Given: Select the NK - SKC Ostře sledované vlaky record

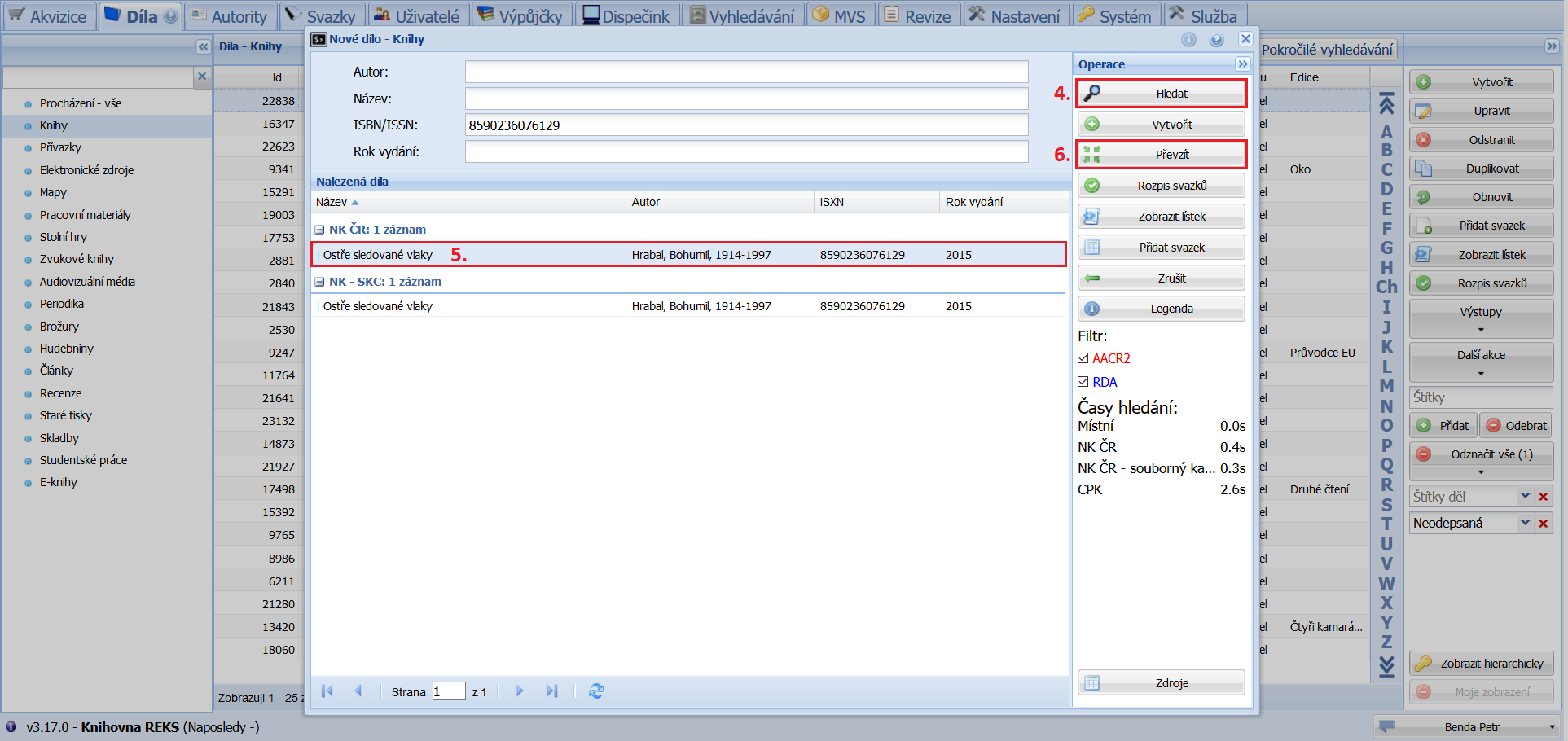Looking at the screenshot, I should (x=689, y=307).
